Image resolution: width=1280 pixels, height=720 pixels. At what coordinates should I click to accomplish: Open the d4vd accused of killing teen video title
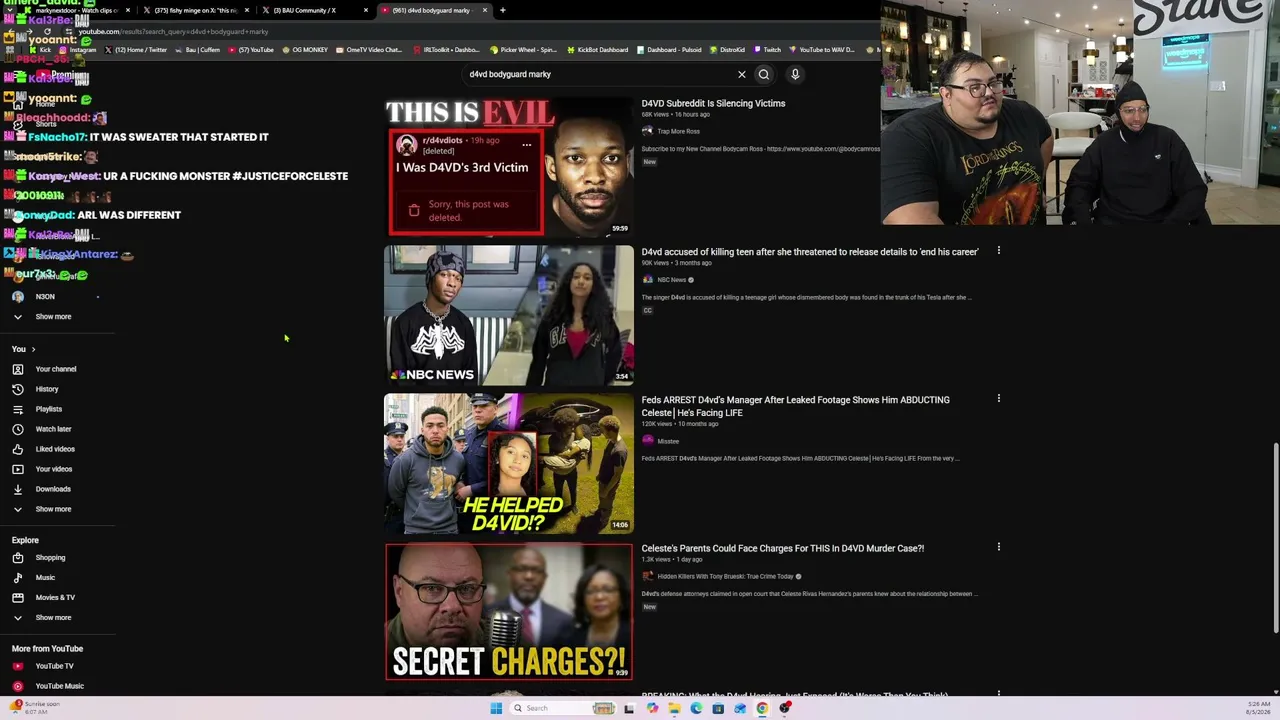pyautogui.click(x=810, y=252)
